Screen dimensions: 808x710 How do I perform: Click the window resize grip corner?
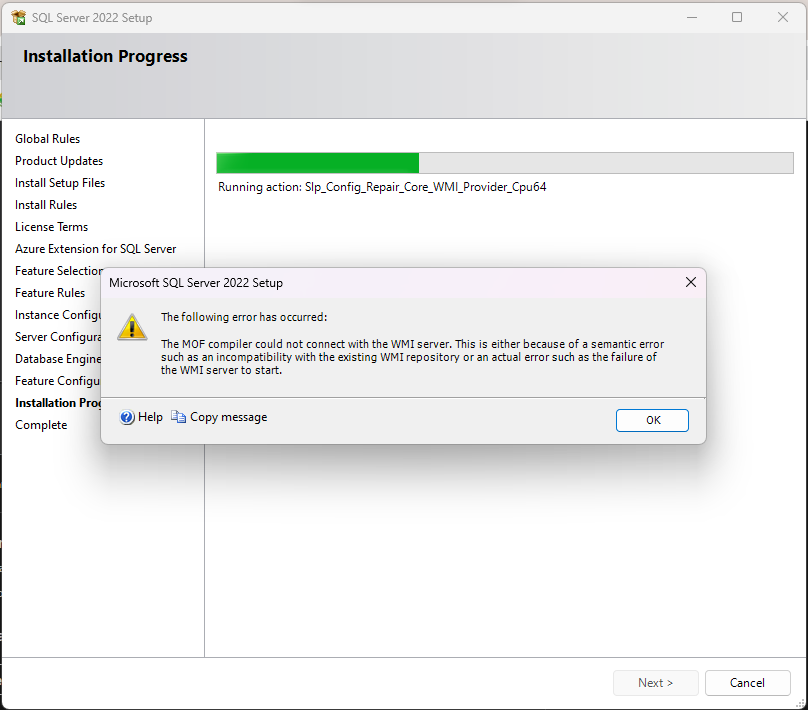coord(801,703)
